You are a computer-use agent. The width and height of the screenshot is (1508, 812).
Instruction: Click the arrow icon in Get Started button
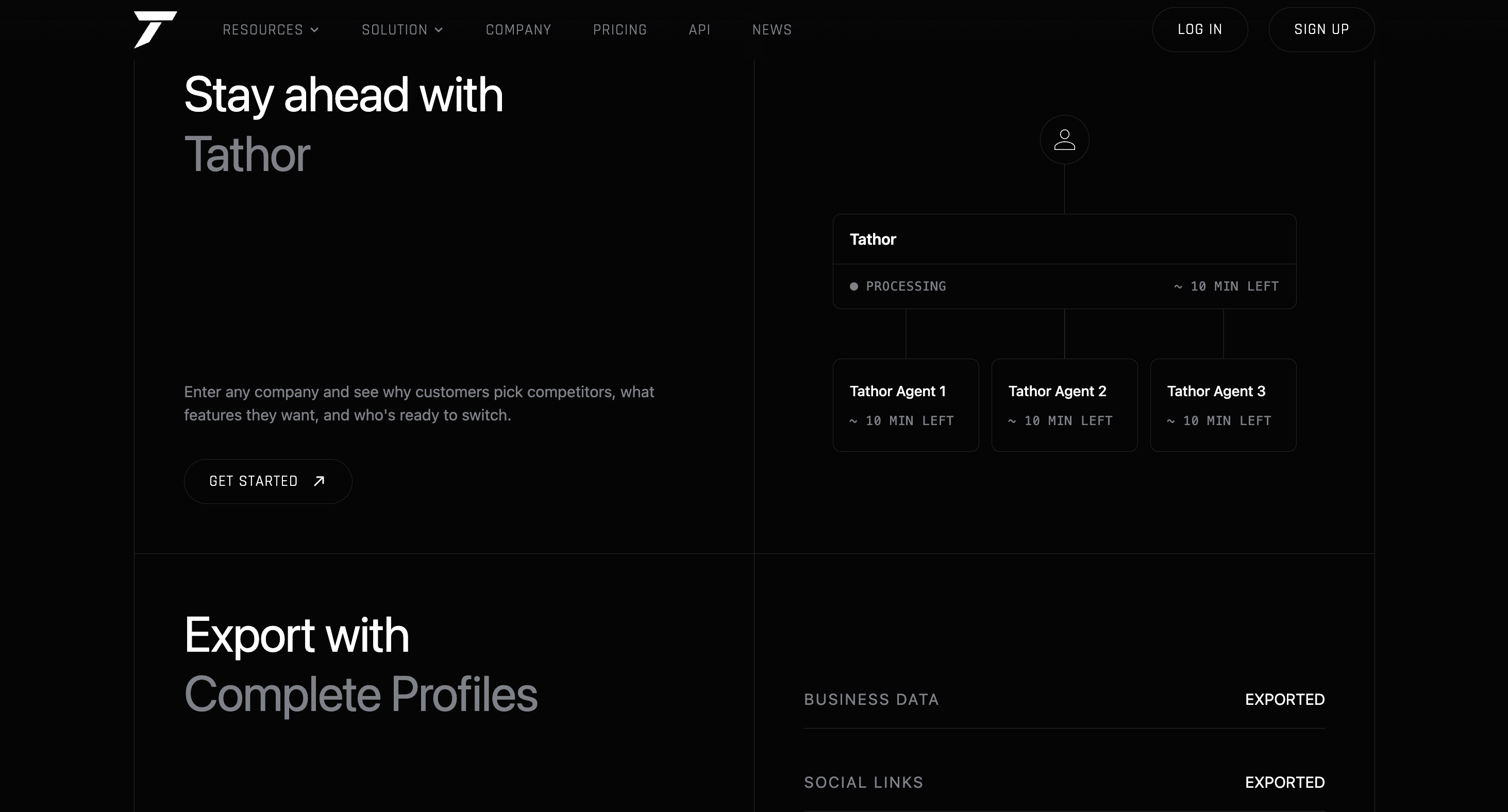[x=319, y=481]
